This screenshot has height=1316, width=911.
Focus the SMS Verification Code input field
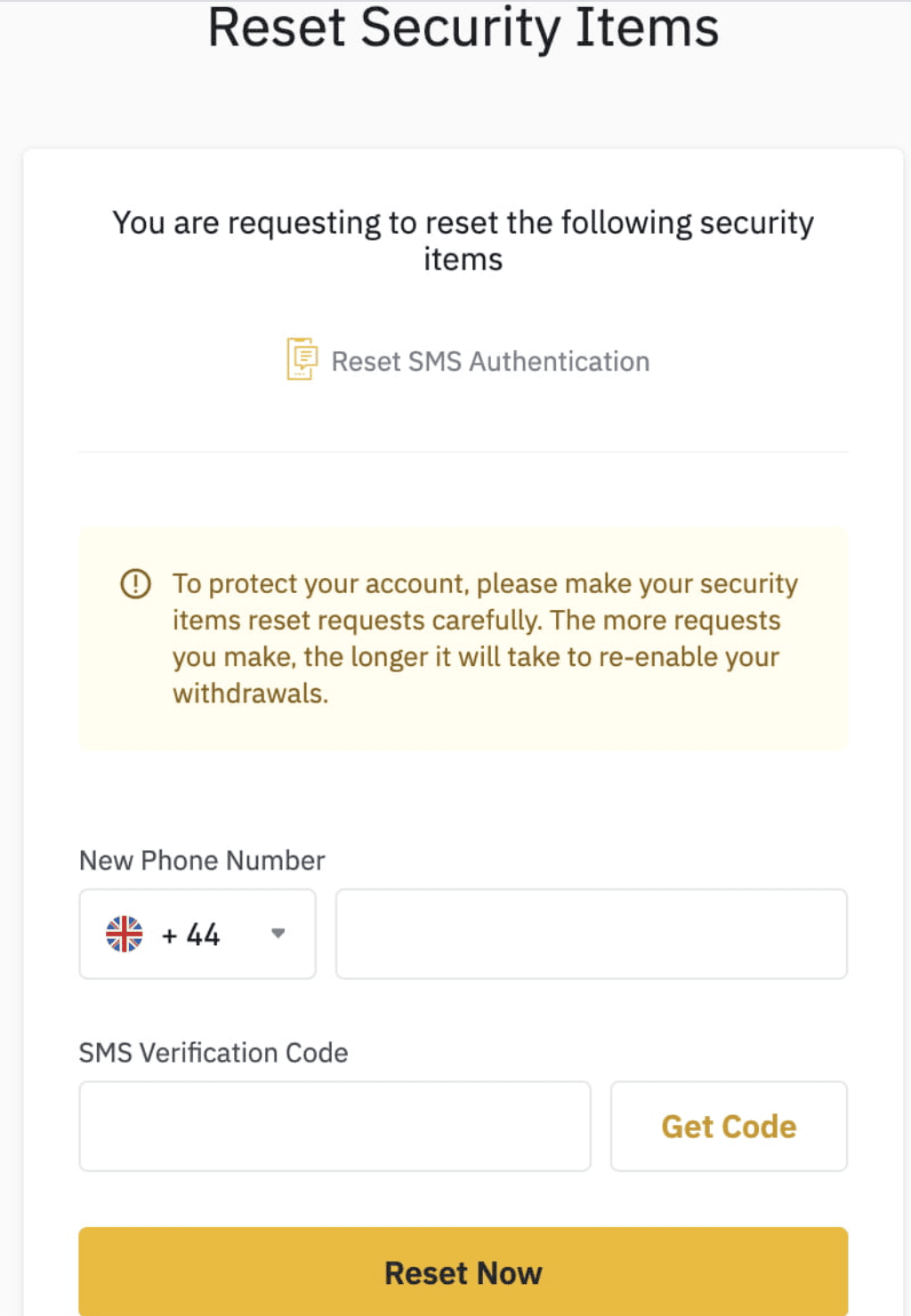pyautogui.click(x=335, y=1126)
